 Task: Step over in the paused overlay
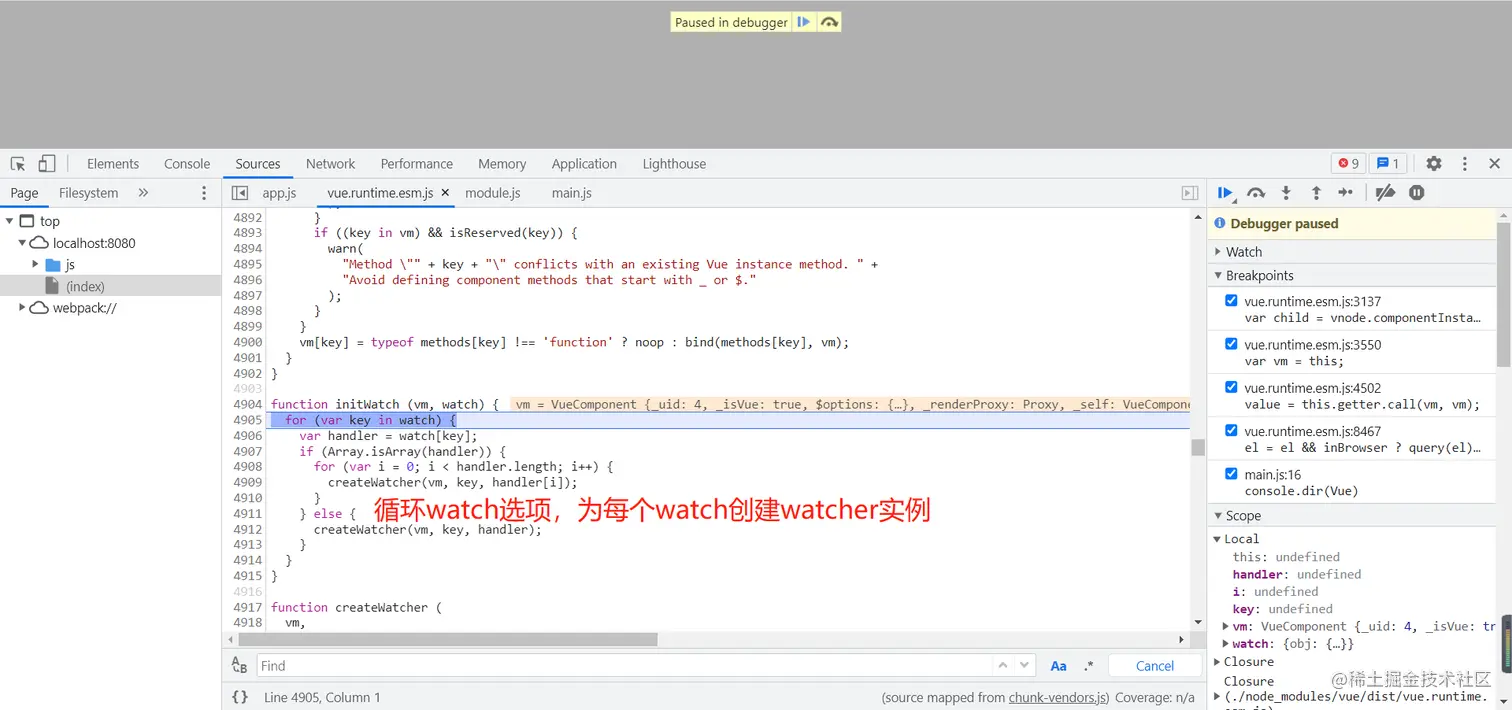[x=829, y=22]
